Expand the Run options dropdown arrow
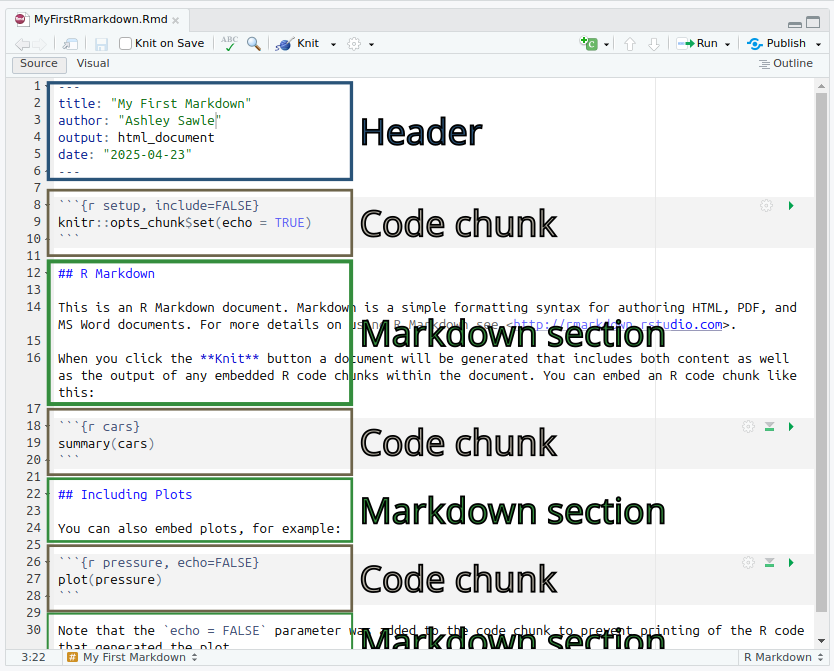This screenshot has width=834, height=671. point(727,44)
